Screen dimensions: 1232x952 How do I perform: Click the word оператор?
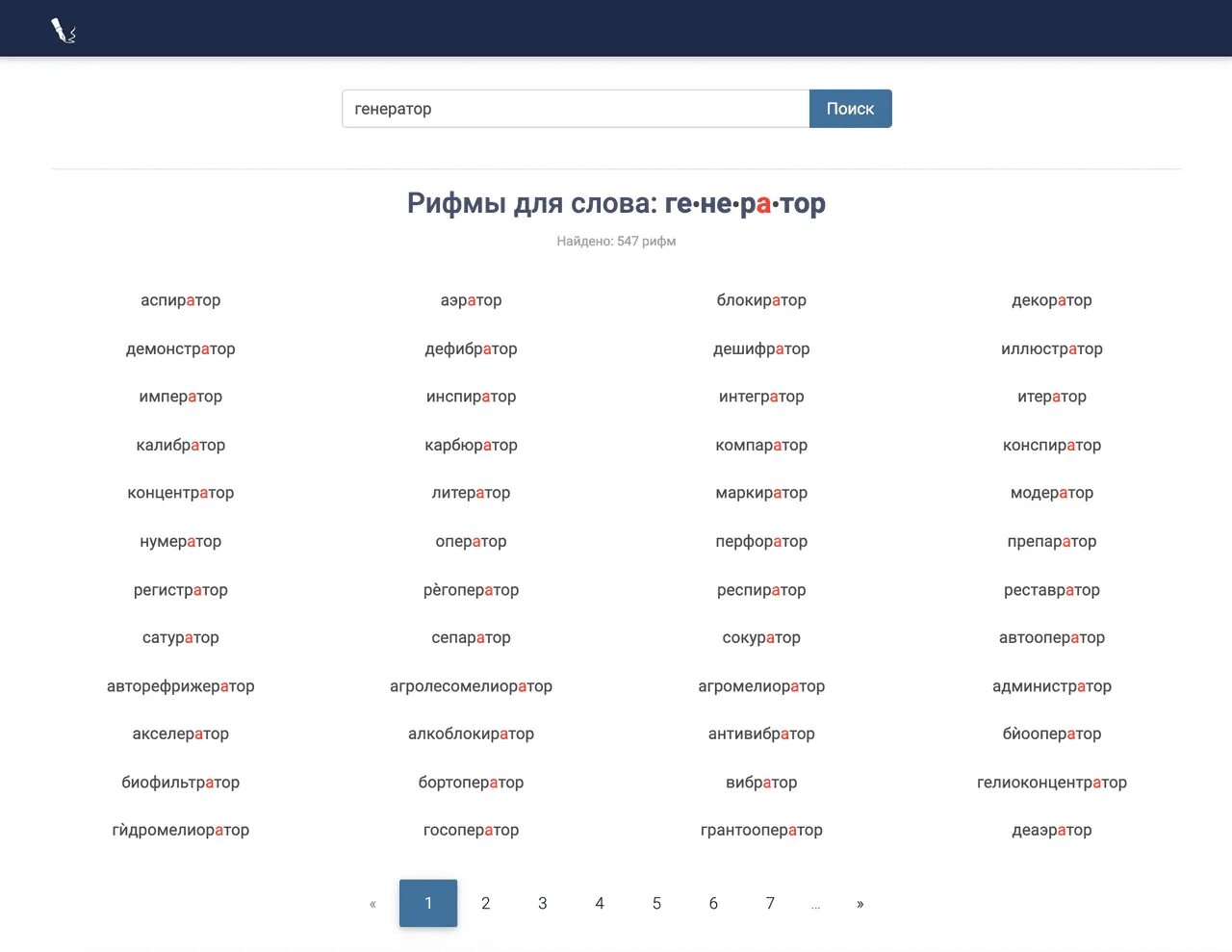[x=472, y=541]
